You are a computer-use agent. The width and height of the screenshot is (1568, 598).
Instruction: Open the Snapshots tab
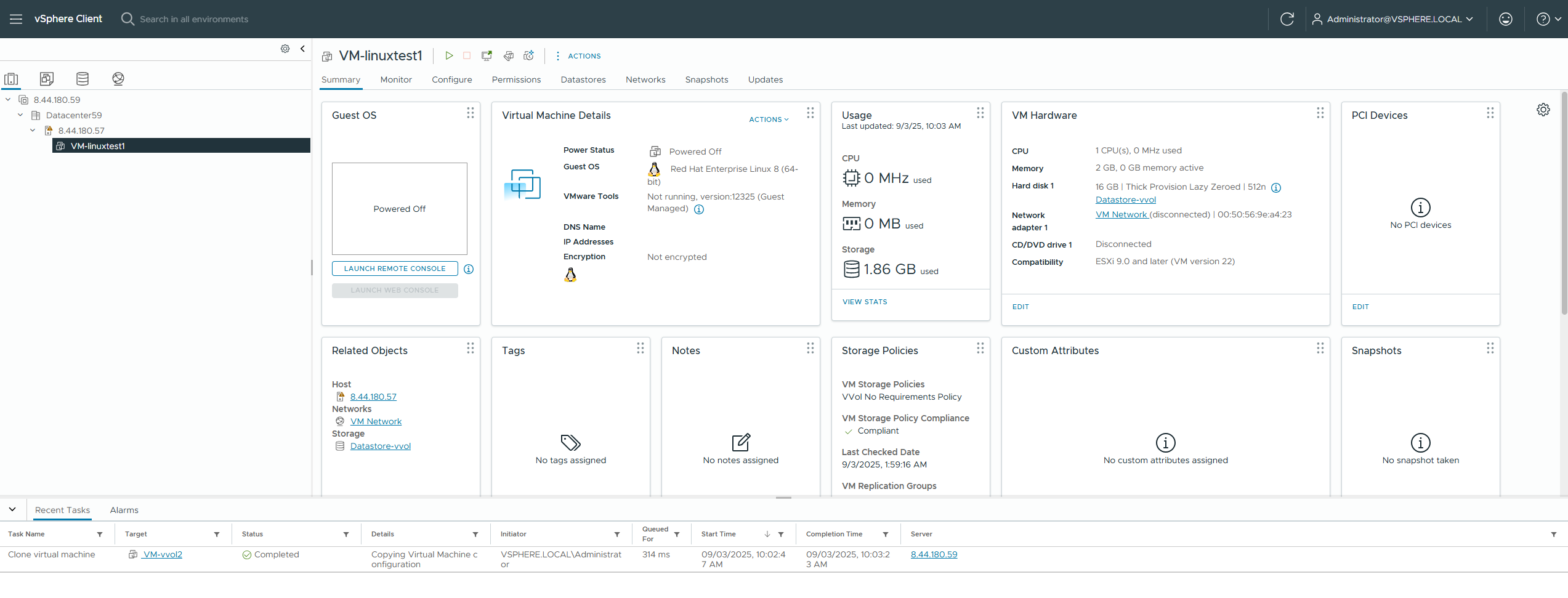click(x=706, y=79)
